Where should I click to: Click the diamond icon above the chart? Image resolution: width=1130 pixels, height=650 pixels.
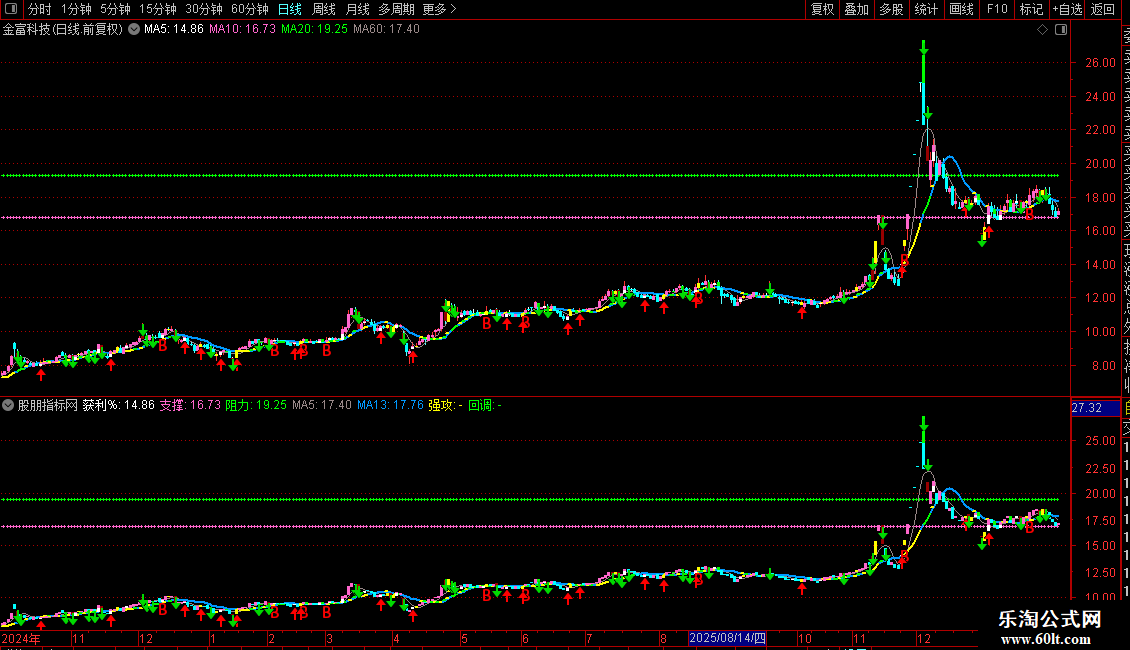[x=1042, y=30]
